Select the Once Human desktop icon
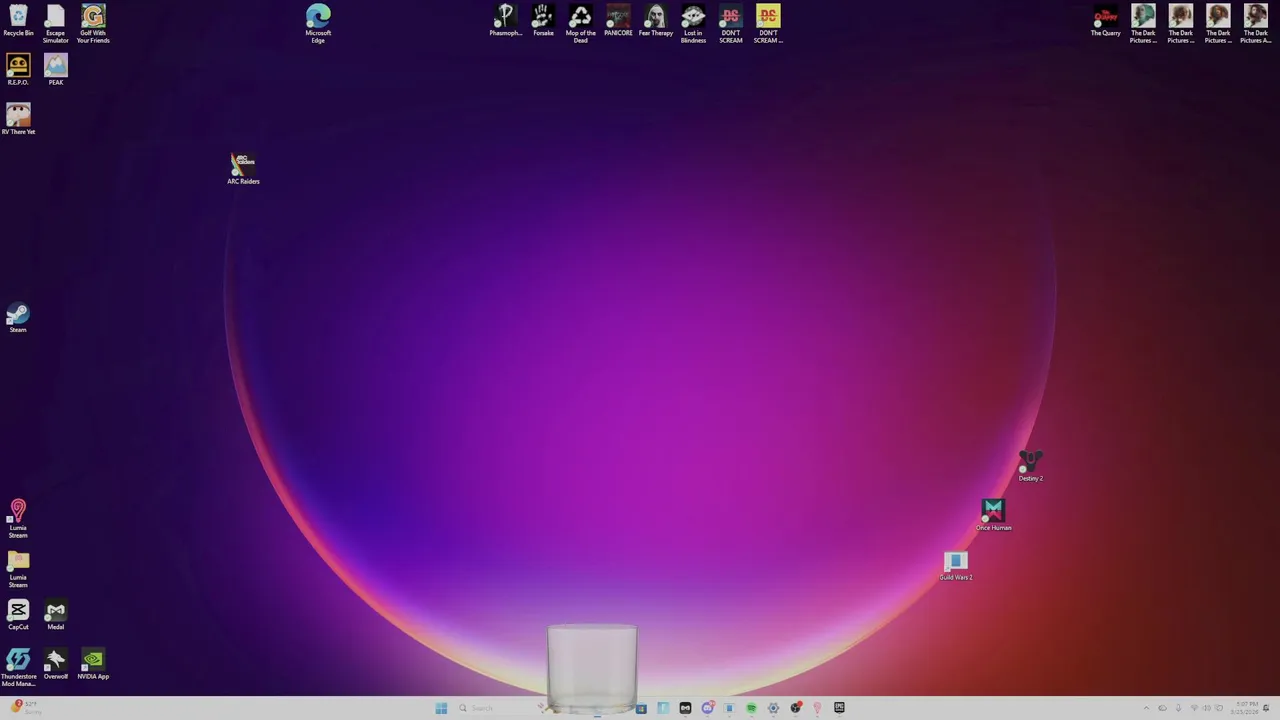1280x720 pixels. 993,515
